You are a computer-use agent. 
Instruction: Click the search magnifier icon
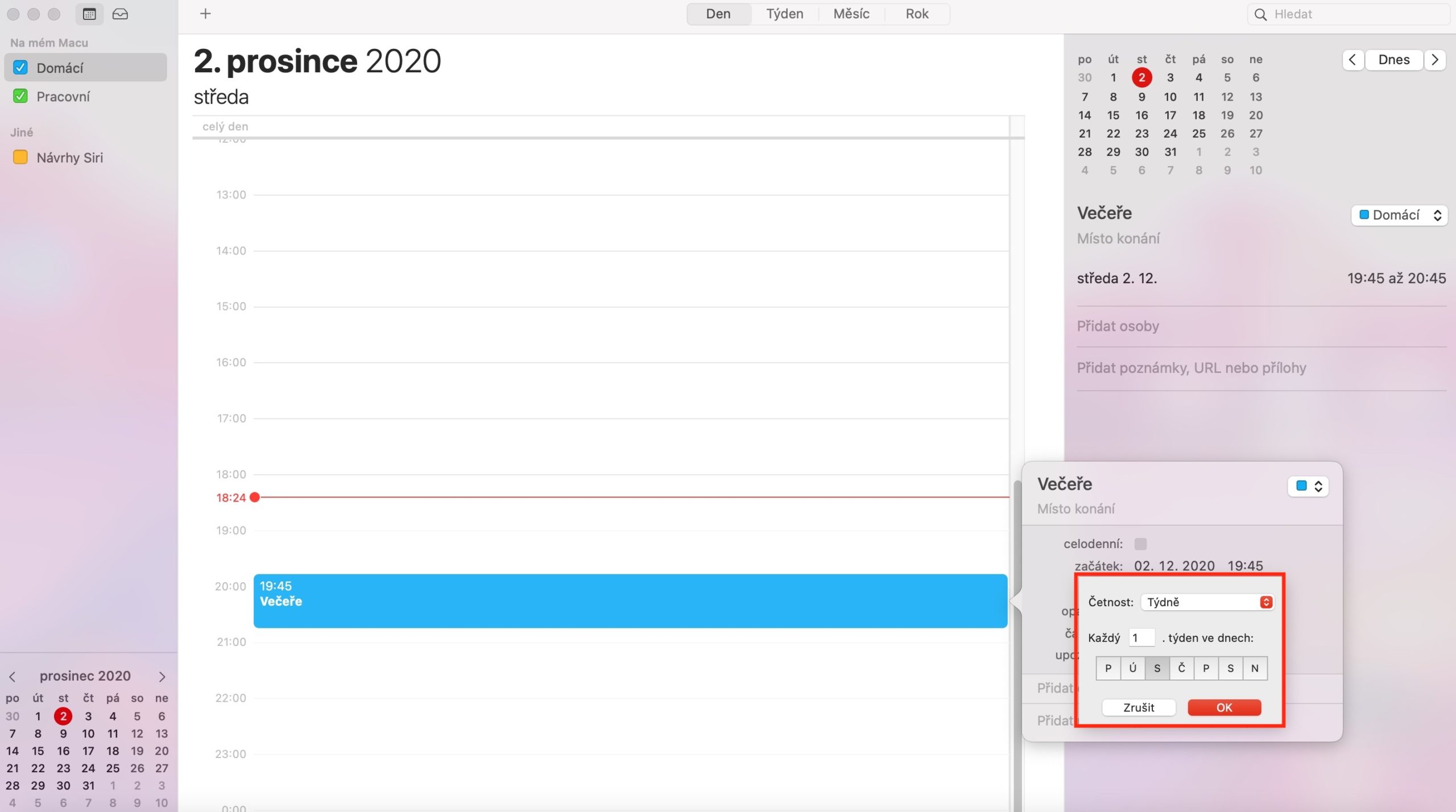tap(1260, 15)
